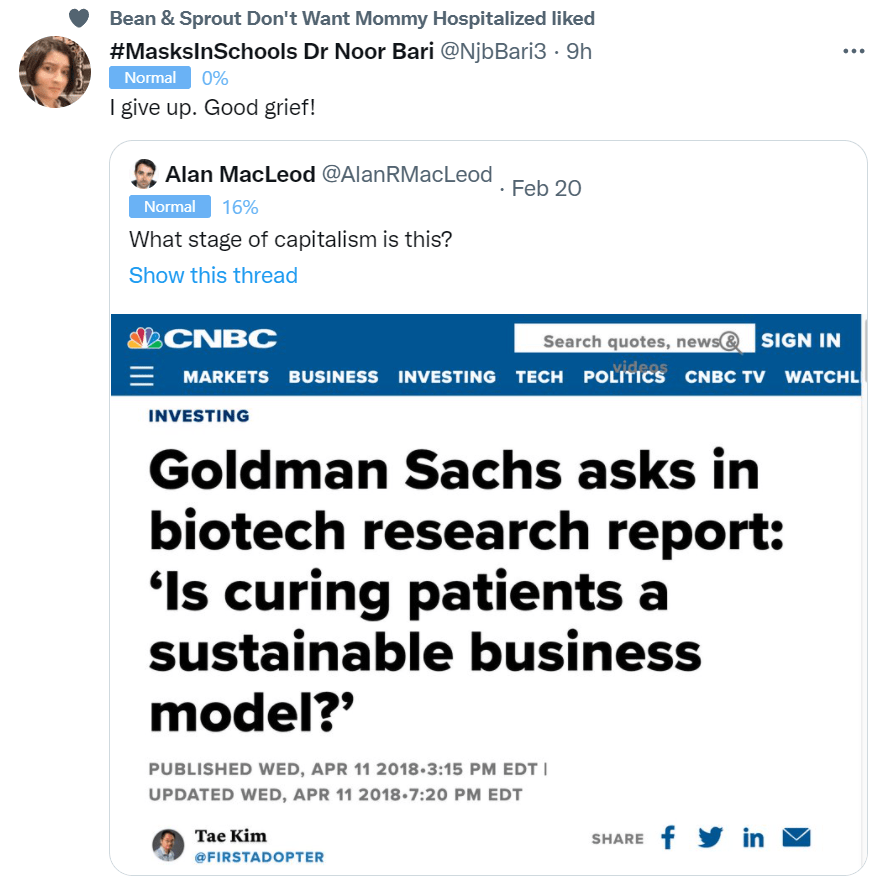Share article via Twitter bird icon
The width and height of the screenshot is (877, 882).
point(710,837)
